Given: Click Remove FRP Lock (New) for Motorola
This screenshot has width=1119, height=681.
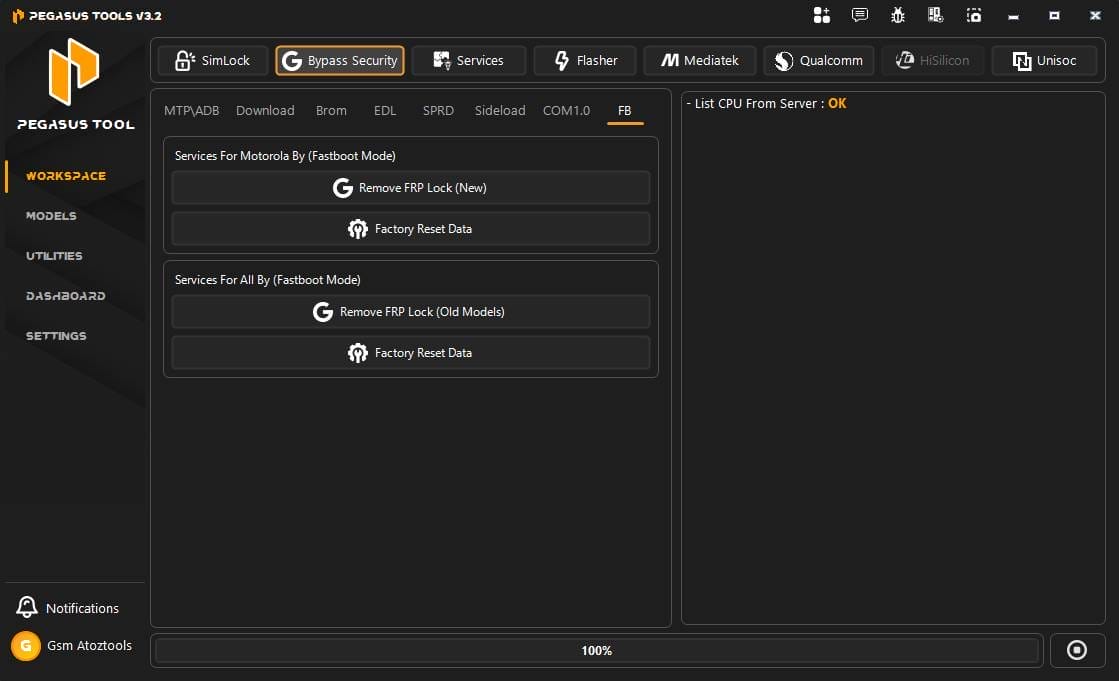Looking at the screenshot, I should [410, 187].
